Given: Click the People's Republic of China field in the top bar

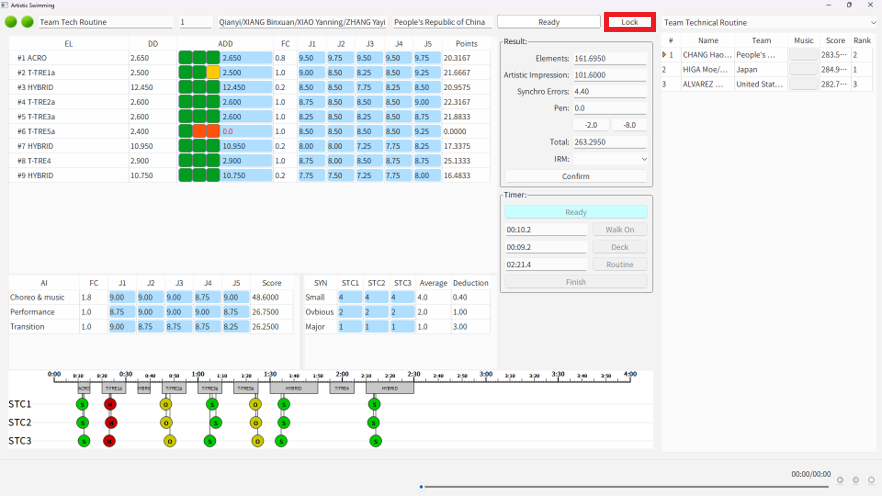Looking at the screenshot, I should coord(442,22).
